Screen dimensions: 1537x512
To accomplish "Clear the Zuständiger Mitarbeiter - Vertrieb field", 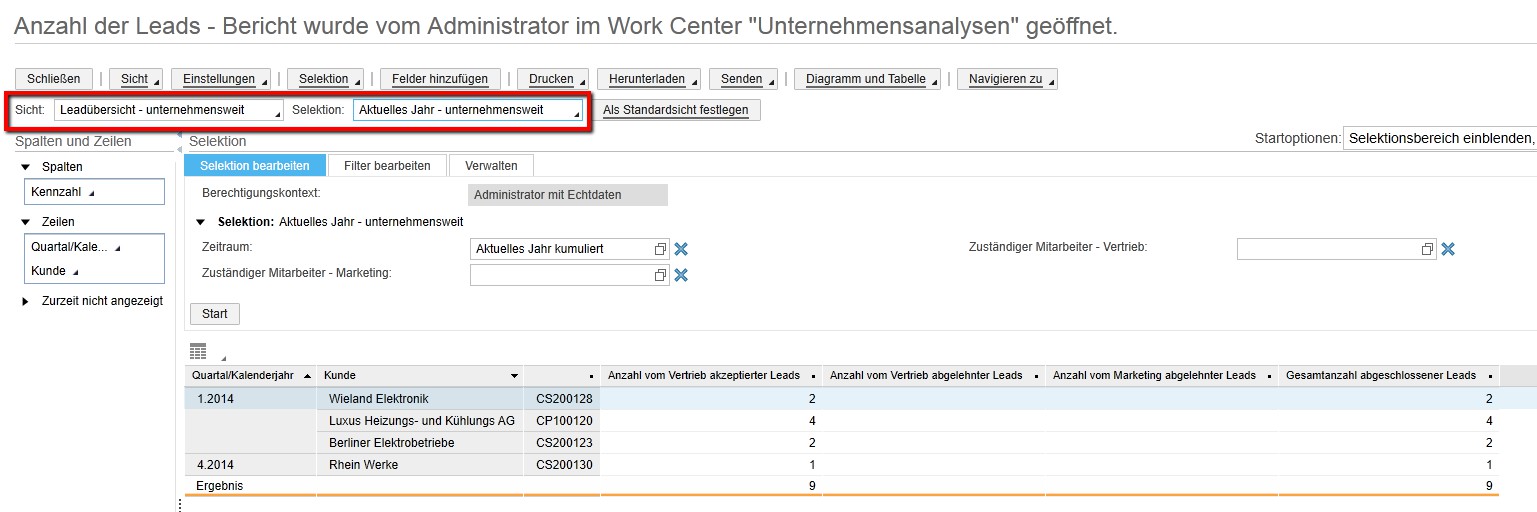I will (x=1447, y=249).
